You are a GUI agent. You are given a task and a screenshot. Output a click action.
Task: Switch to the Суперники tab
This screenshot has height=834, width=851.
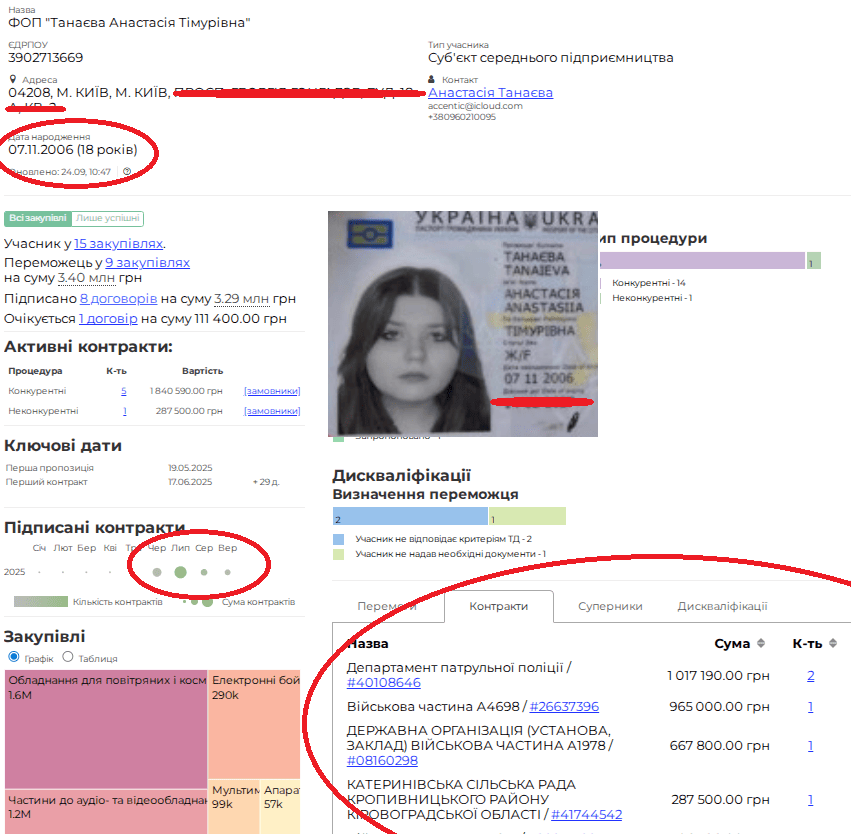(610, 606)
